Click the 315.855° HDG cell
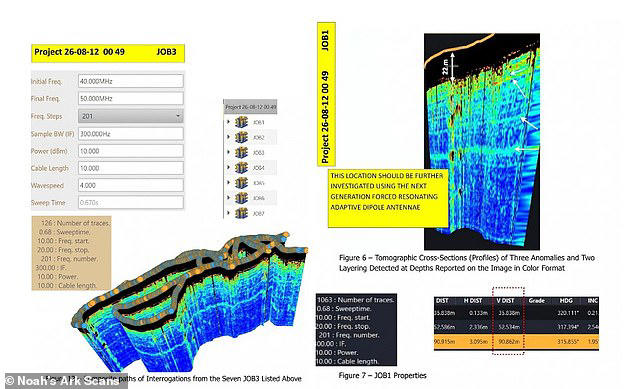This screenshot has height=389, width=634. (x=568, y=342)
